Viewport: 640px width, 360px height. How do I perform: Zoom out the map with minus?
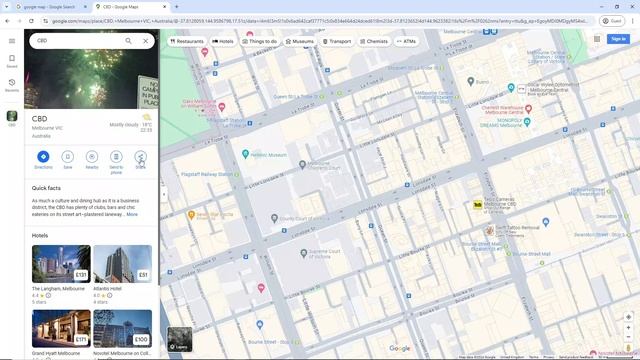coord(629,337)
